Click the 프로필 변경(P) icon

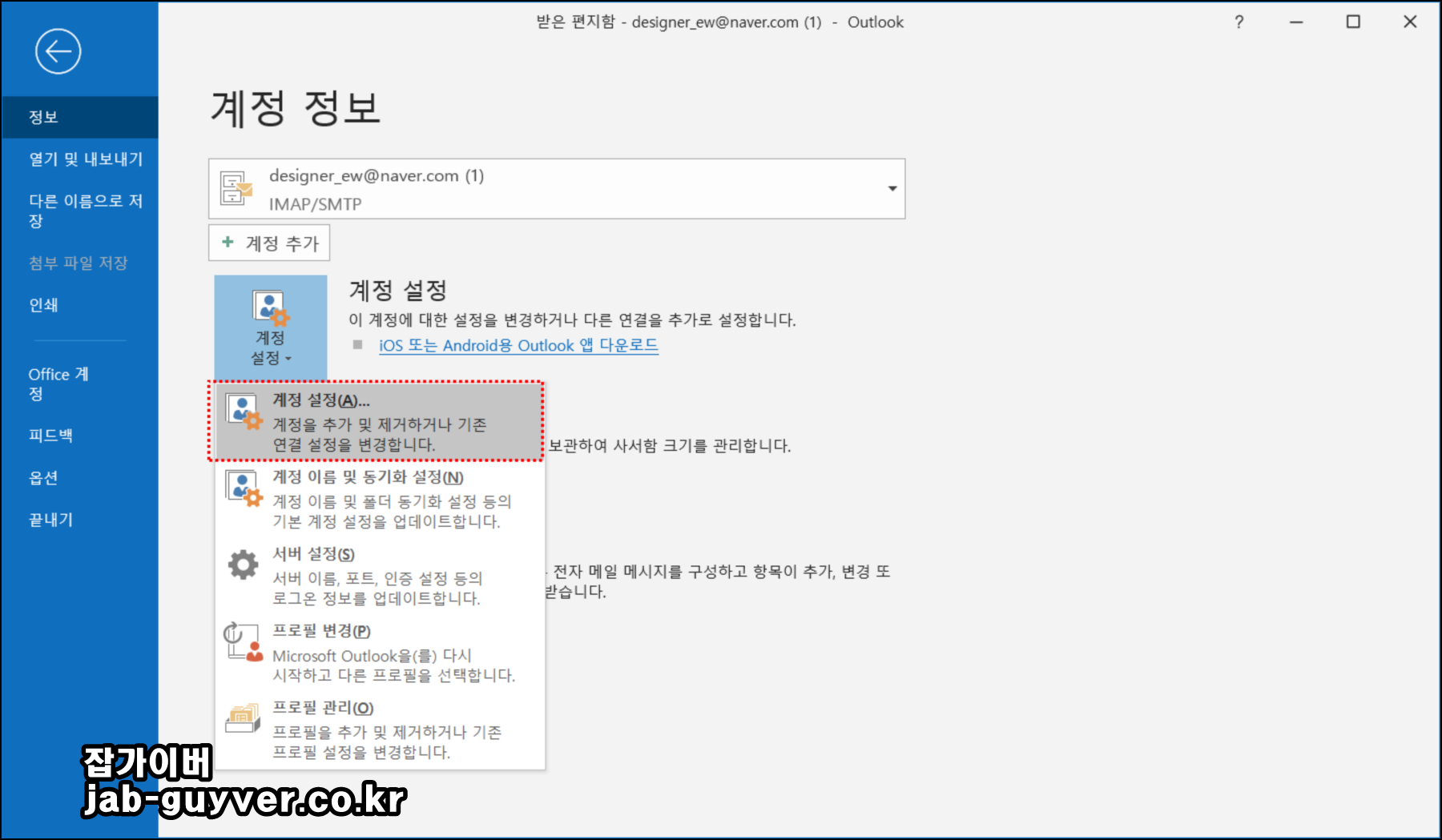point(243,641)
